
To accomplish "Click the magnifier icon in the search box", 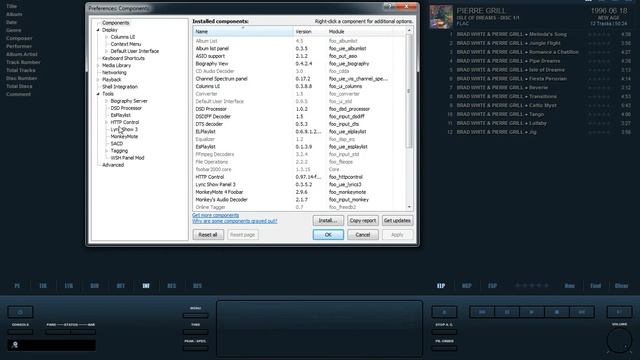I will pyautogui.click(x=15, y=345).
